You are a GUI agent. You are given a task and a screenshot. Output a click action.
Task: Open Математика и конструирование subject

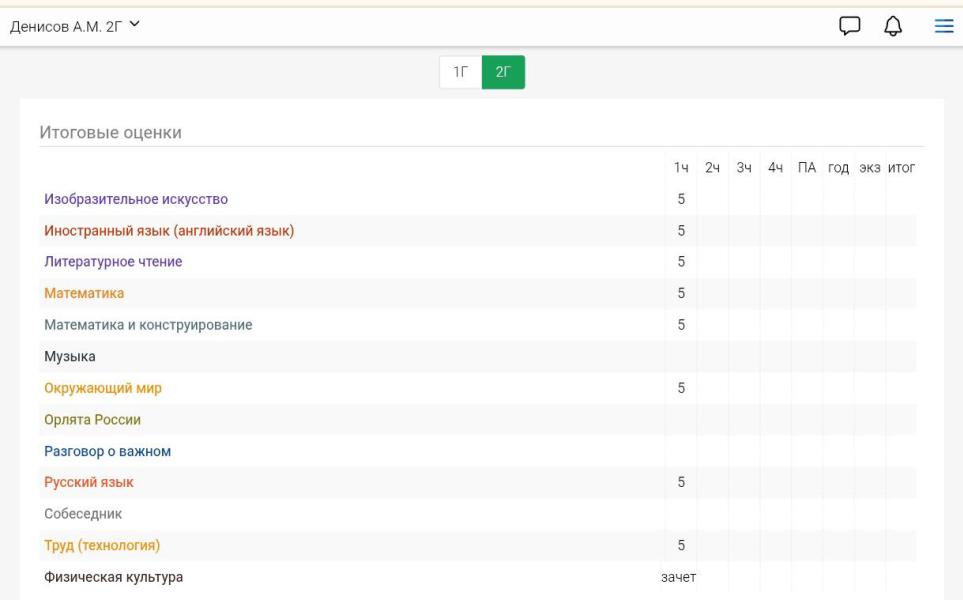pyautogui.click(x=148, y=325)
